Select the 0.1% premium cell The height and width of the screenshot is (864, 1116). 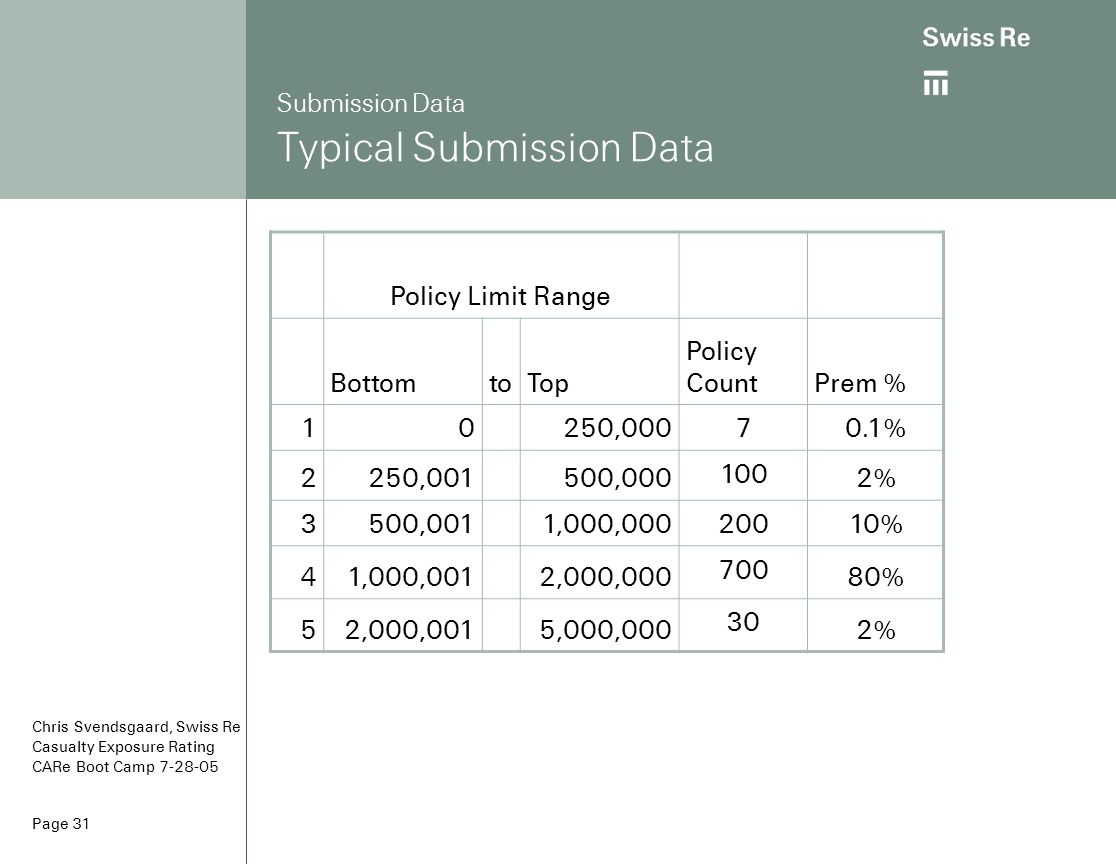click(x=875, y=428)
